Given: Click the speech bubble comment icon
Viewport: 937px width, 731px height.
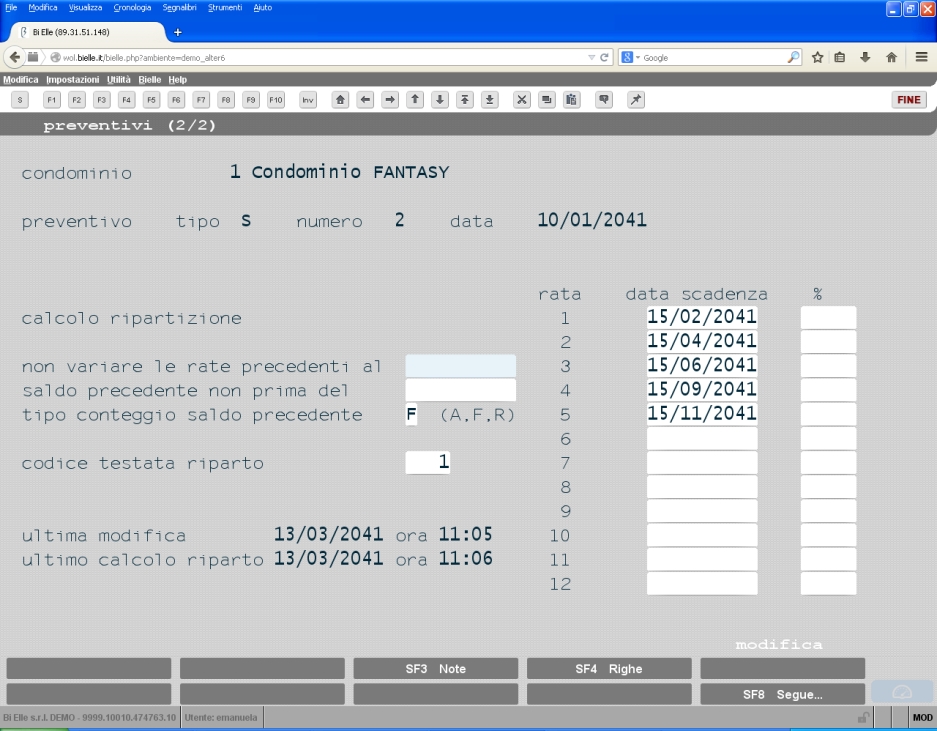Looking at the screenshot, I should point(604,100).
